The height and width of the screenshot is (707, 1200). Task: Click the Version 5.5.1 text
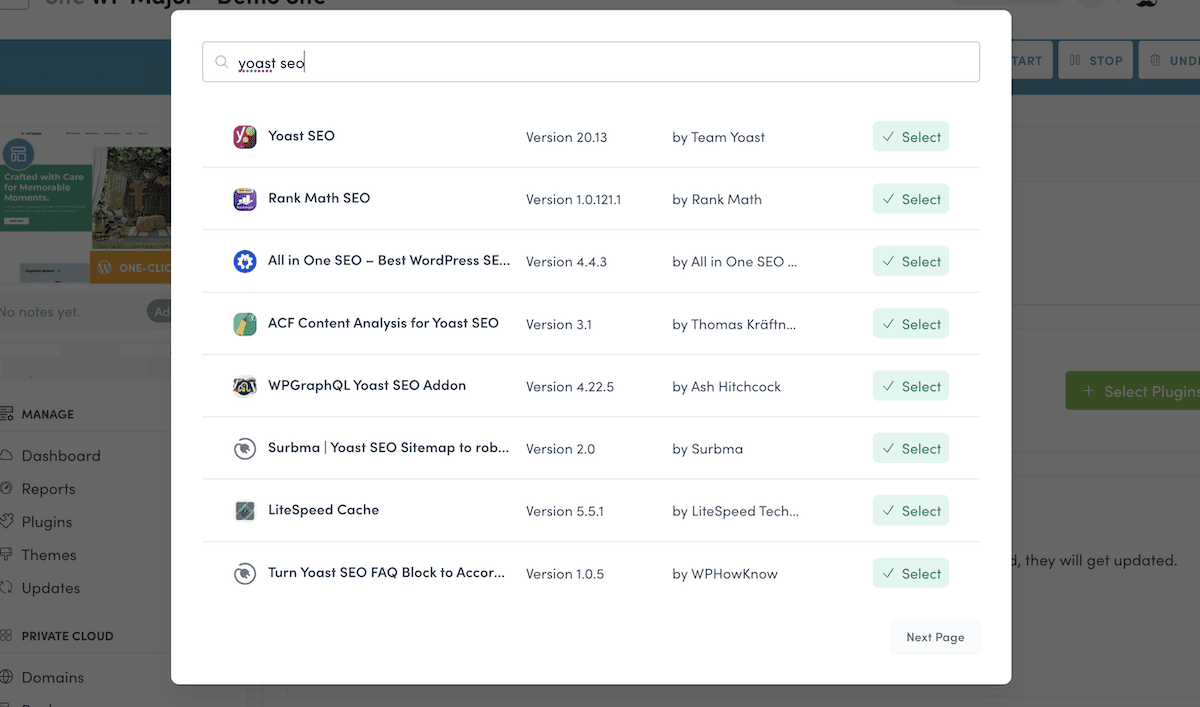[565, 511]
